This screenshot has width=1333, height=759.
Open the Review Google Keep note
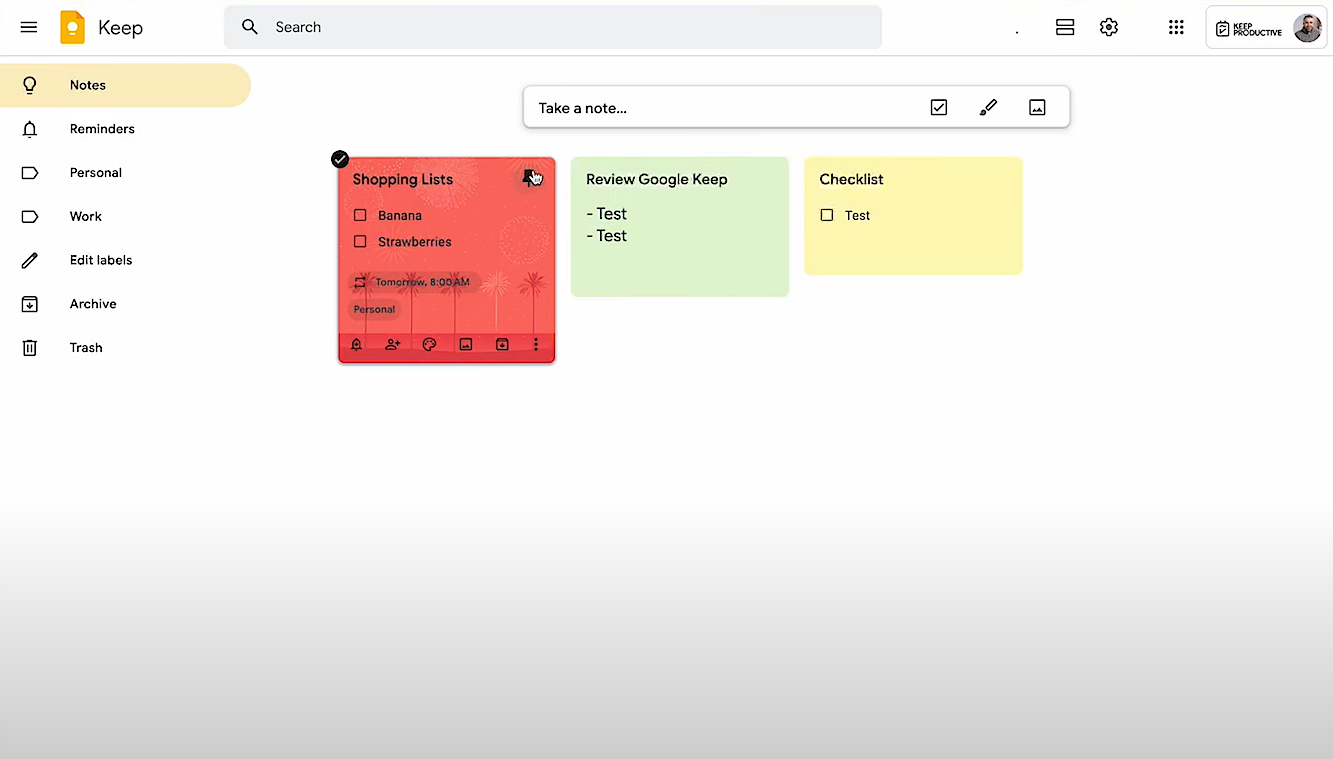pyautogui.click(x=680, y=227)
